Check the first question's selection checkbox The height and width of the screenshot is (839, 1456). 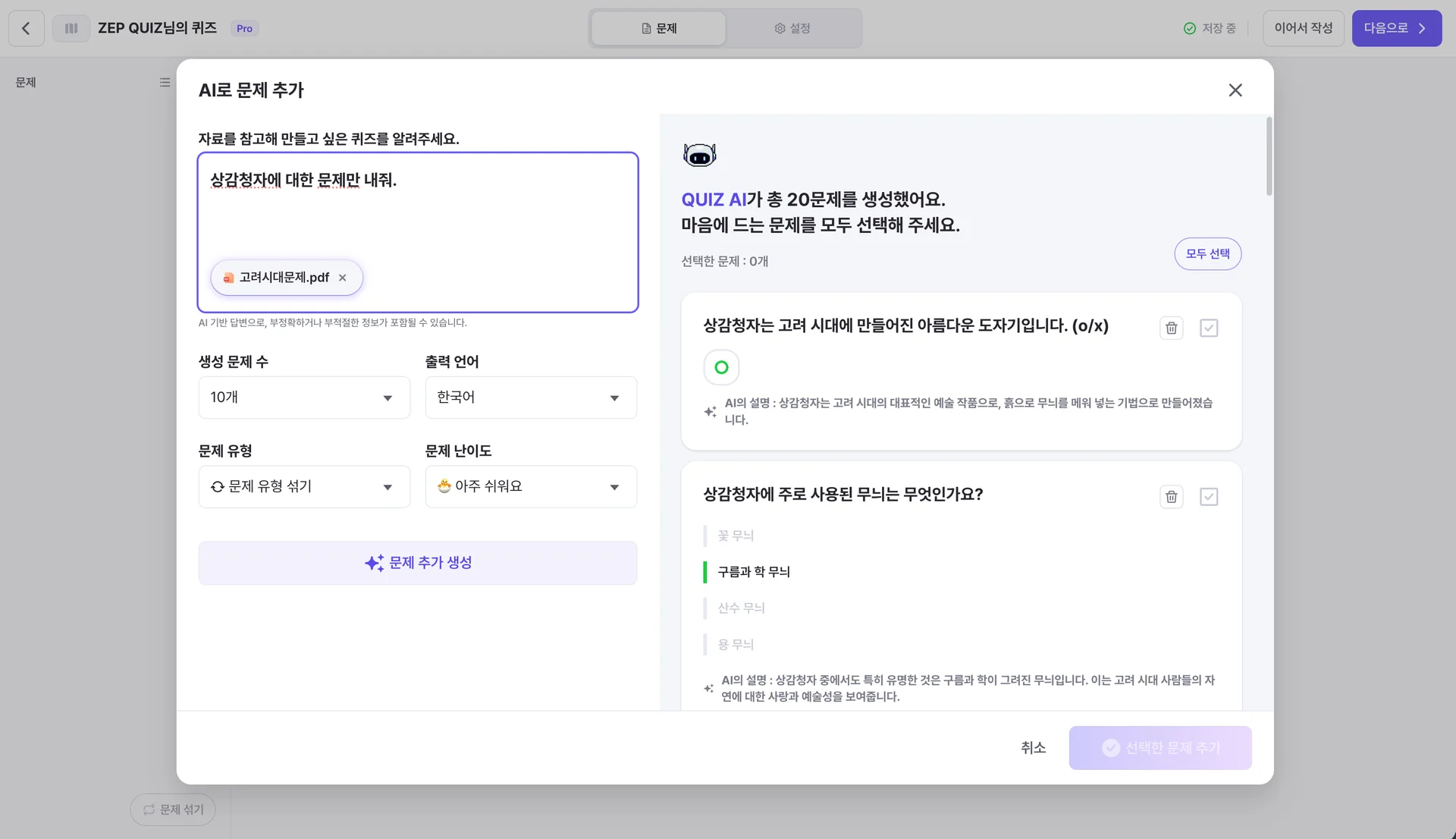tap(1209, 328)
